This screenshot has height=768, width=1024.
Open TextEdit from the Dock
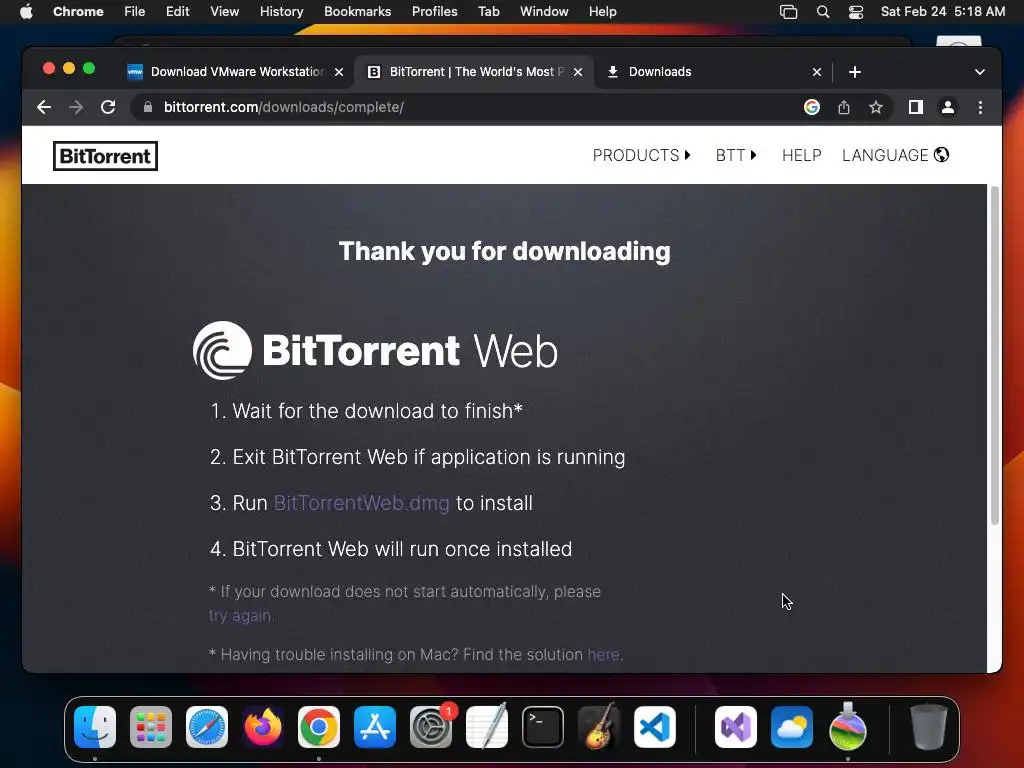point(487,727)
